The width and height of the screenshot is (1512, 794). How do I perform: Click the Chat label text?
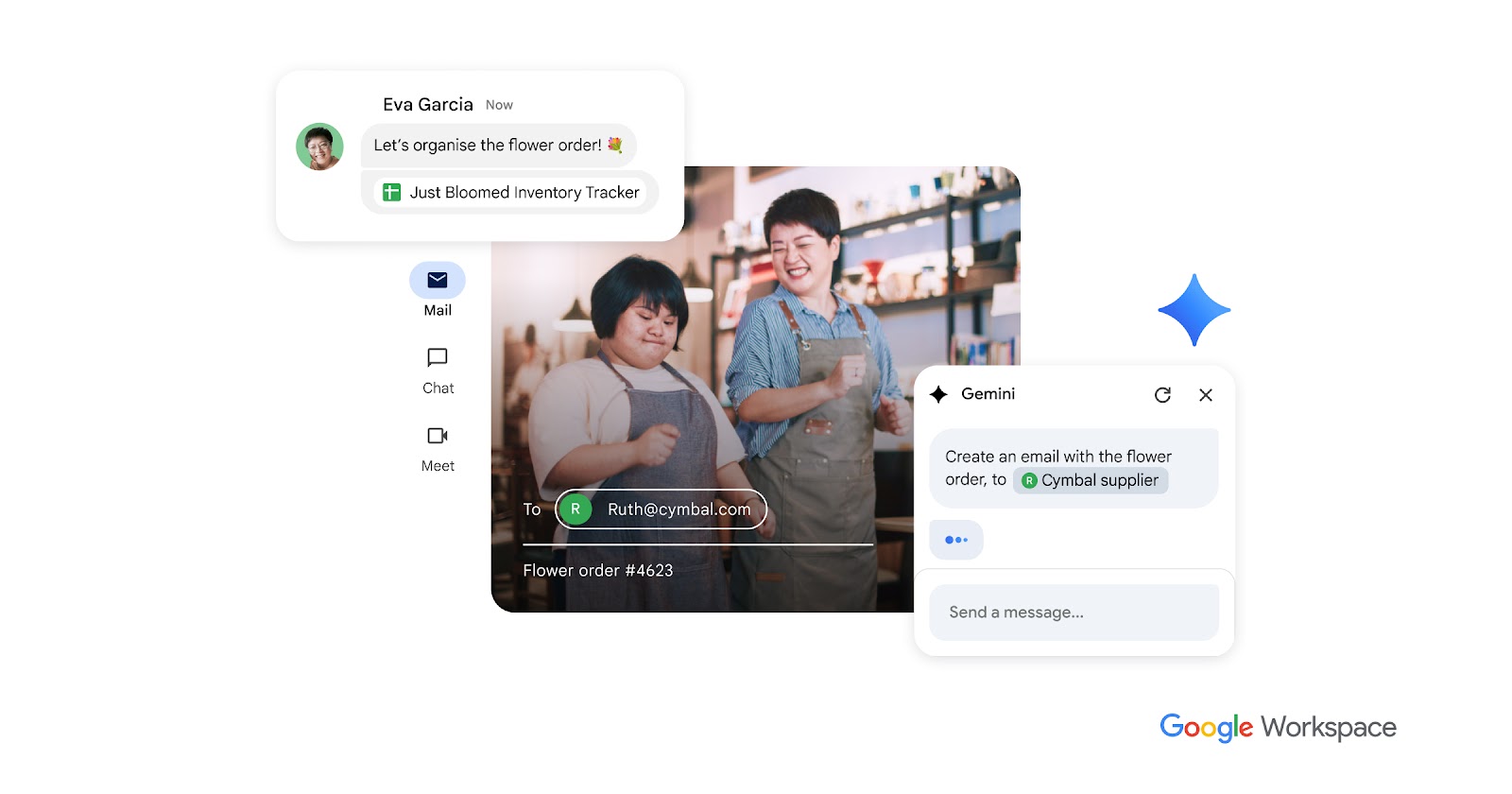(438, 388)
